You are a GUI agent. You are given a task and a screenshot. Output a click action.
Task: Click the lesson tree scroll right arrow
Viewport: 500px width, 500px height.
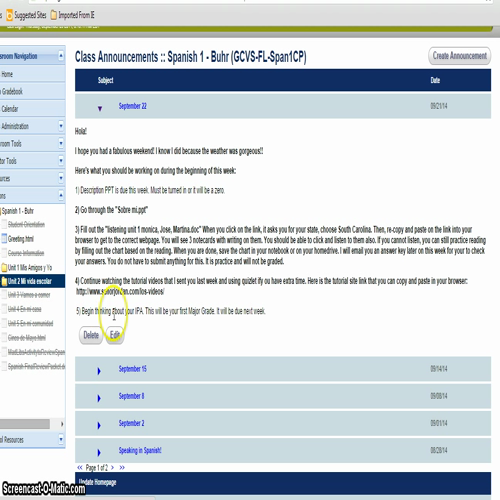click(62, 424)
